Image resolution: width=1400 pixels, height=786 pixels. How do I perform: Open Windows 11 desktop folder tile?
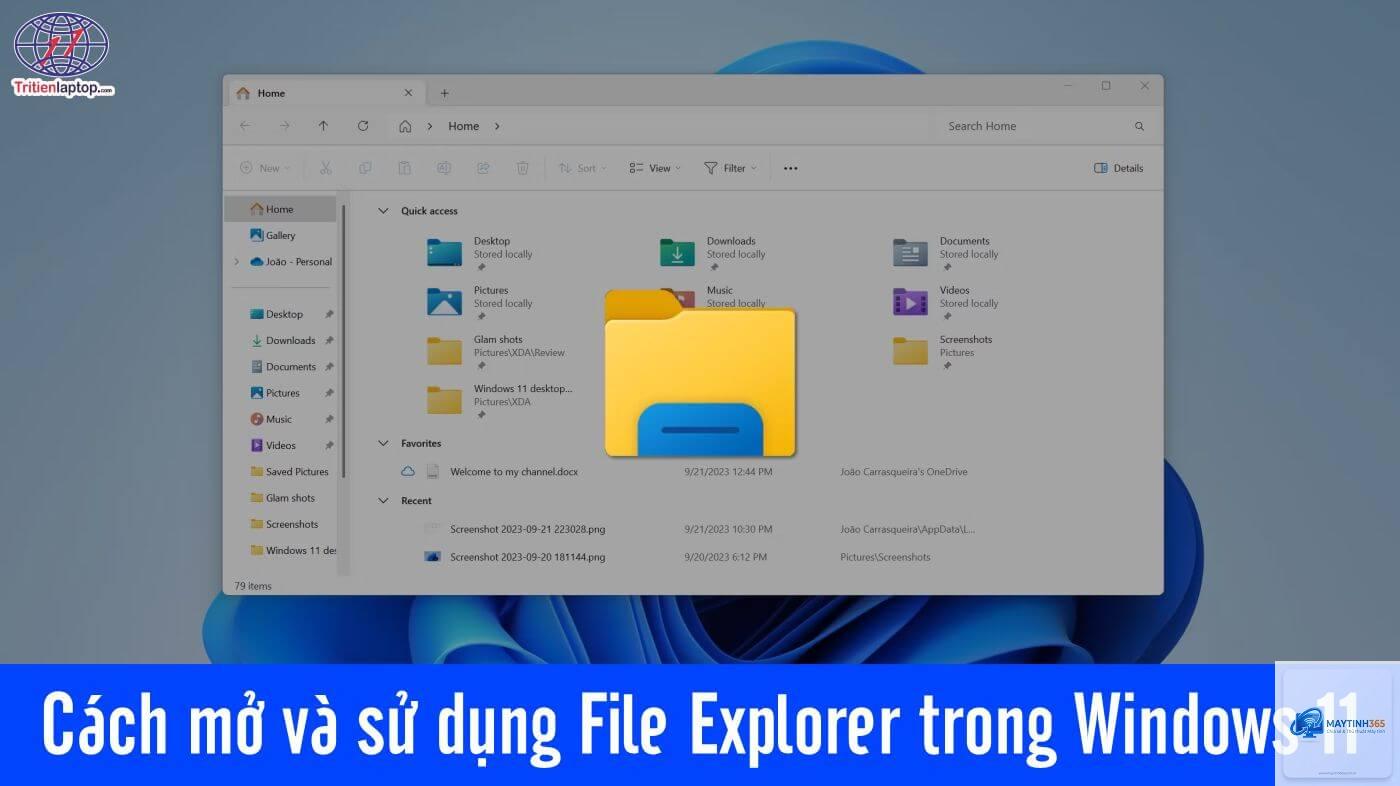click(x=500, y=400)
